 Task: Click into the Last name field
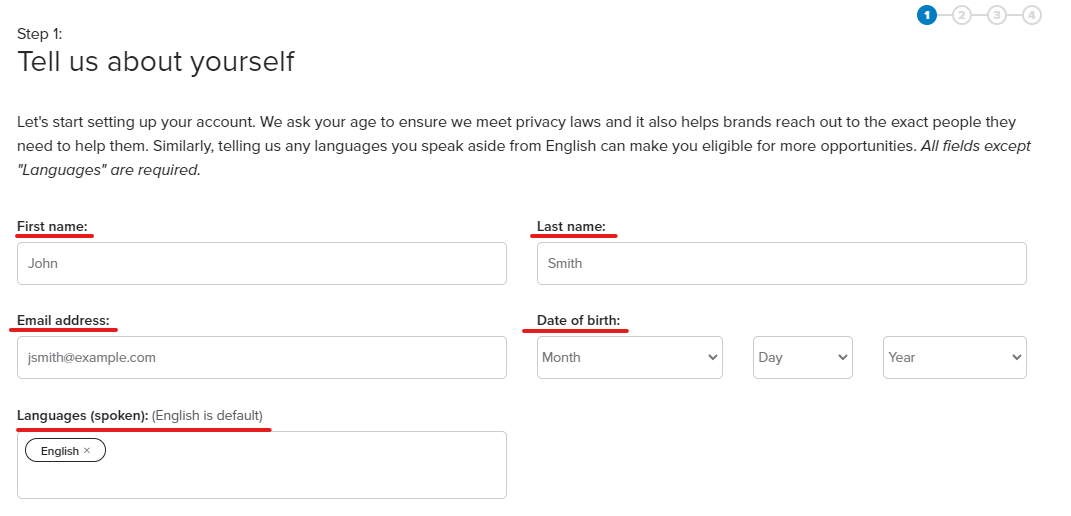coord(782,263)
